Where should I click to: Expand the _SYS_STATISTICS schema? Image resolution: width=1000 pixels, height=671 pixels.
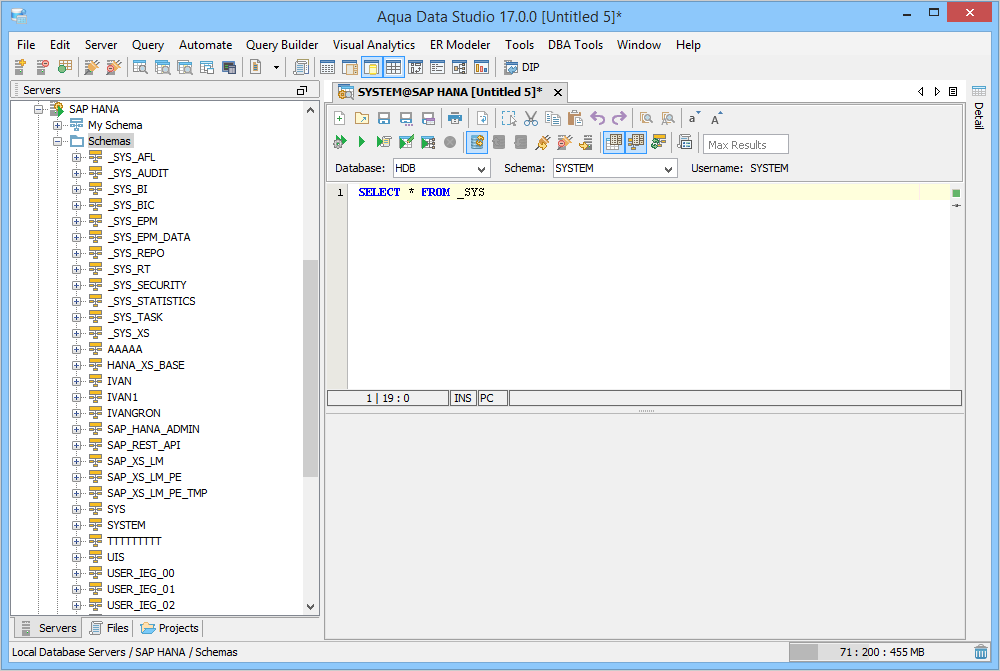click(x=77, y=301)
